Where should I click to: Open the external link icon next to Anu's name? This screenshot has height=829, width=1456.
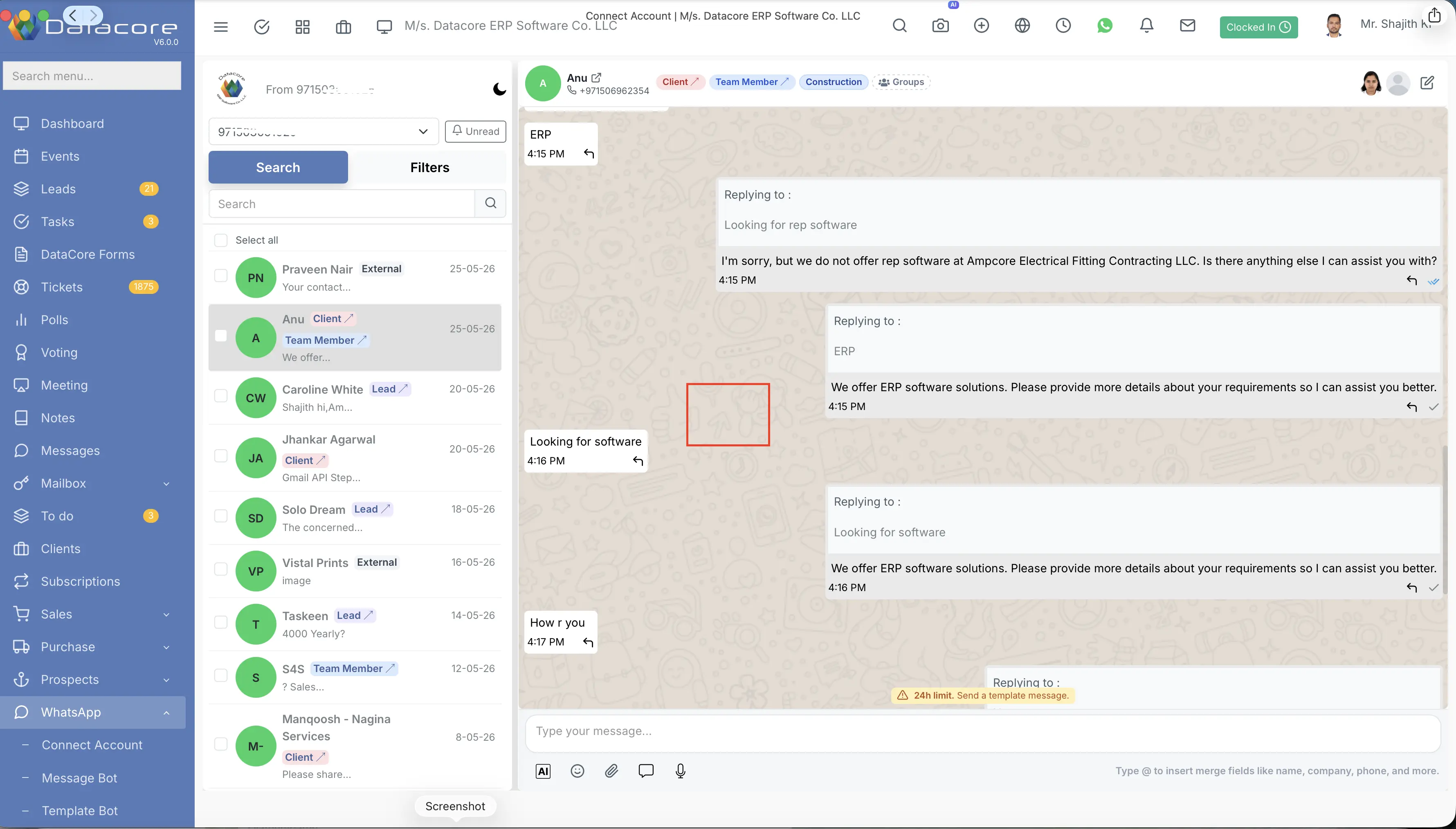pyautogui.click(x=596, y=78)
